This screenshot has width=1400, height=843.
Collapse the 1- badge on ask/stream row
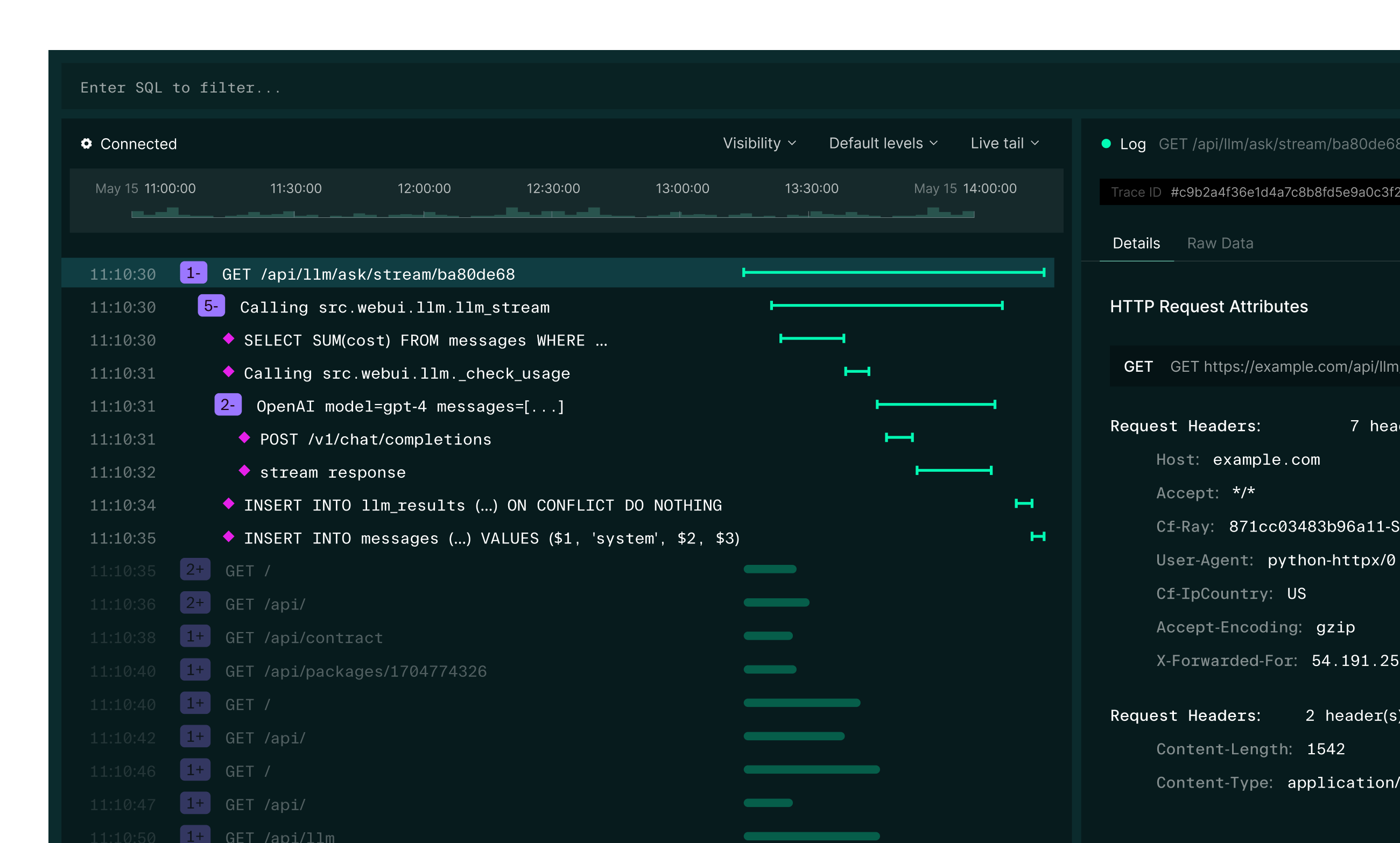pyautogui.click(x=193, y=273)
